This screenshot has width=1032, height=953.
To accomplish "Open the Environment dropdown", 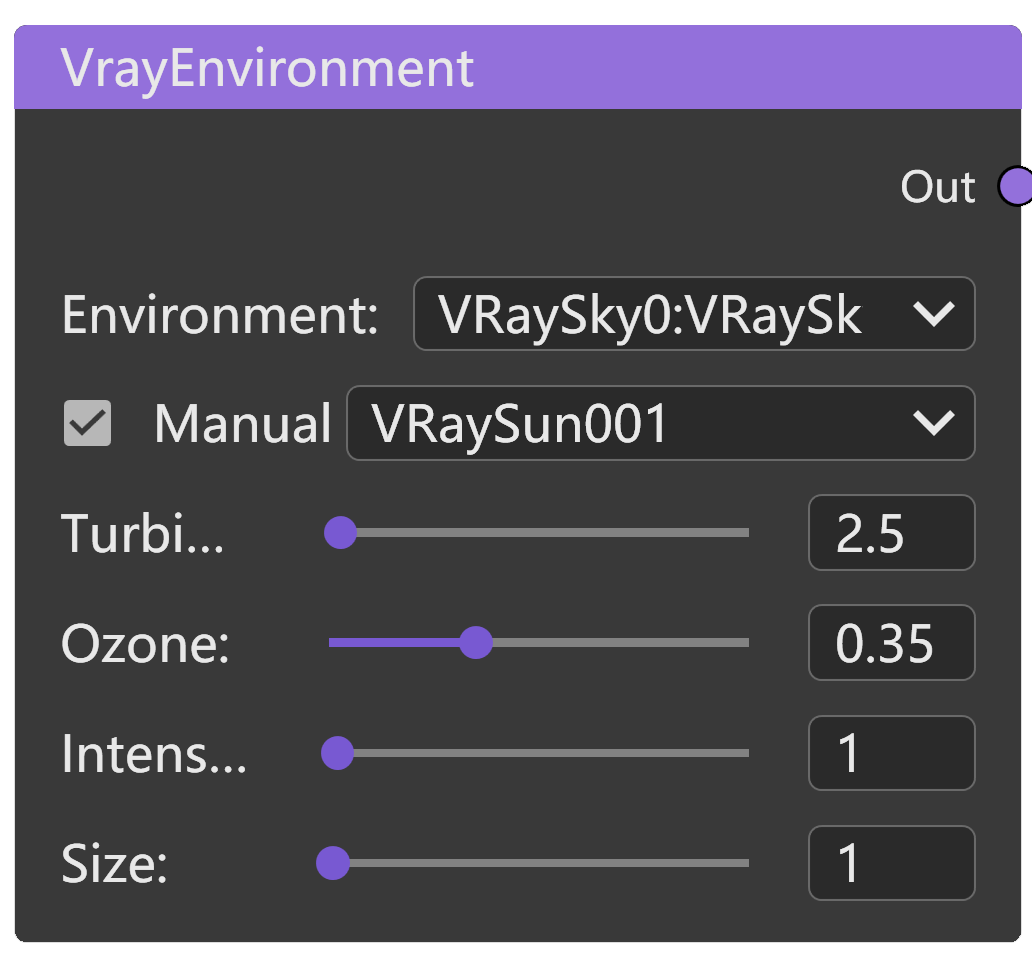I will [x=693, y=314].
